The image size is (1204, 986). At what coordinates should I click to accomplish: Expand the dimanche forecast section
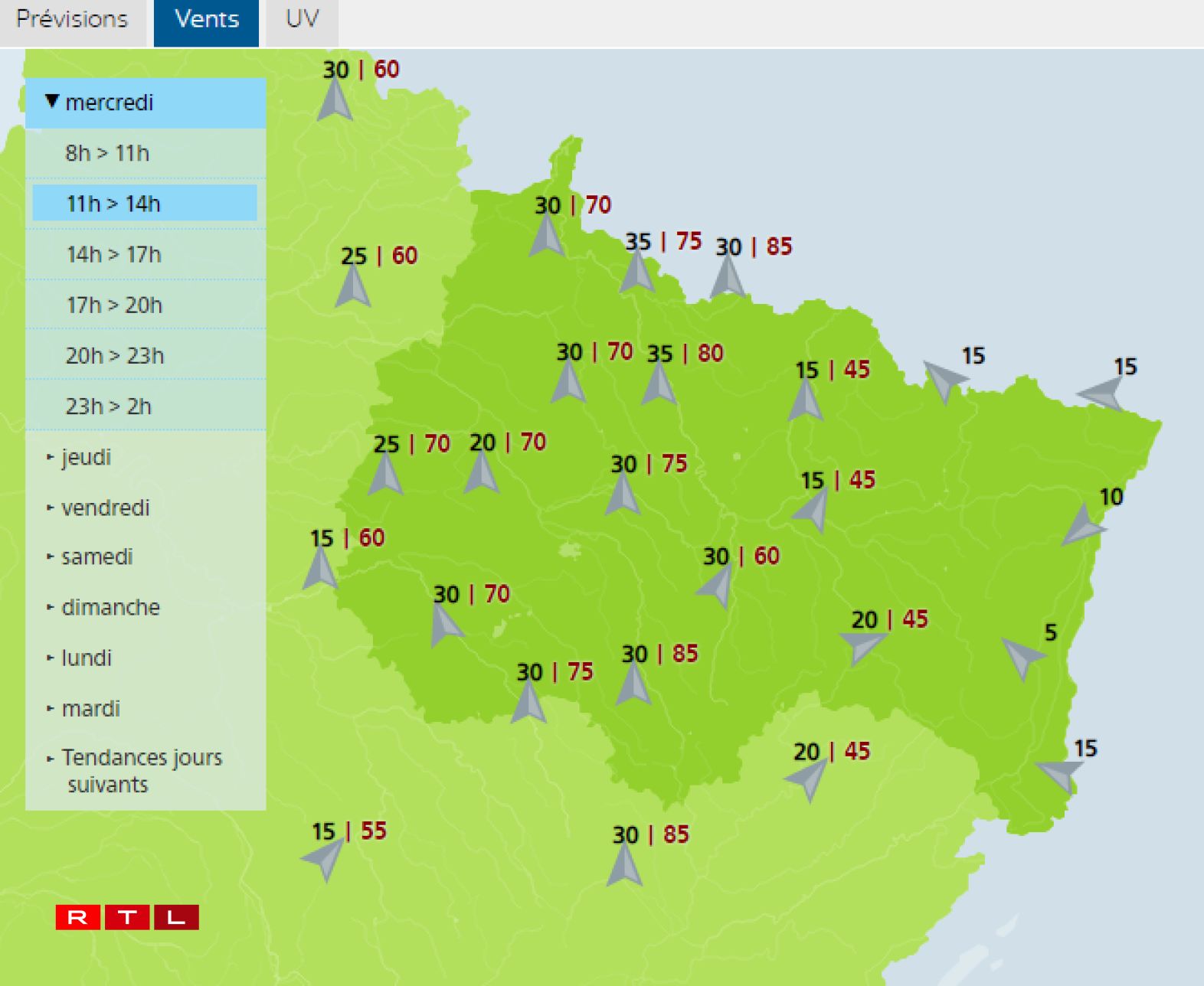tap(110, 607)
